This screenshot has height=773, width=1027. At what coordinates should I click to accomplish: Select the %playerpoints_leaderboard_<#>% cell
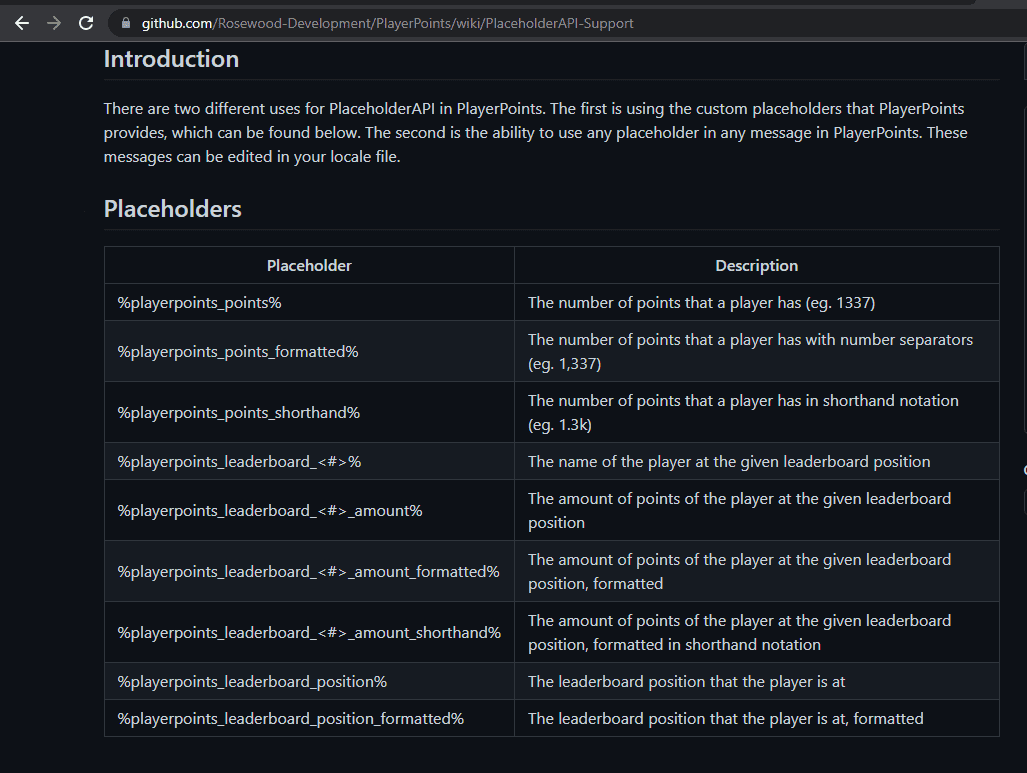[239, 462]
